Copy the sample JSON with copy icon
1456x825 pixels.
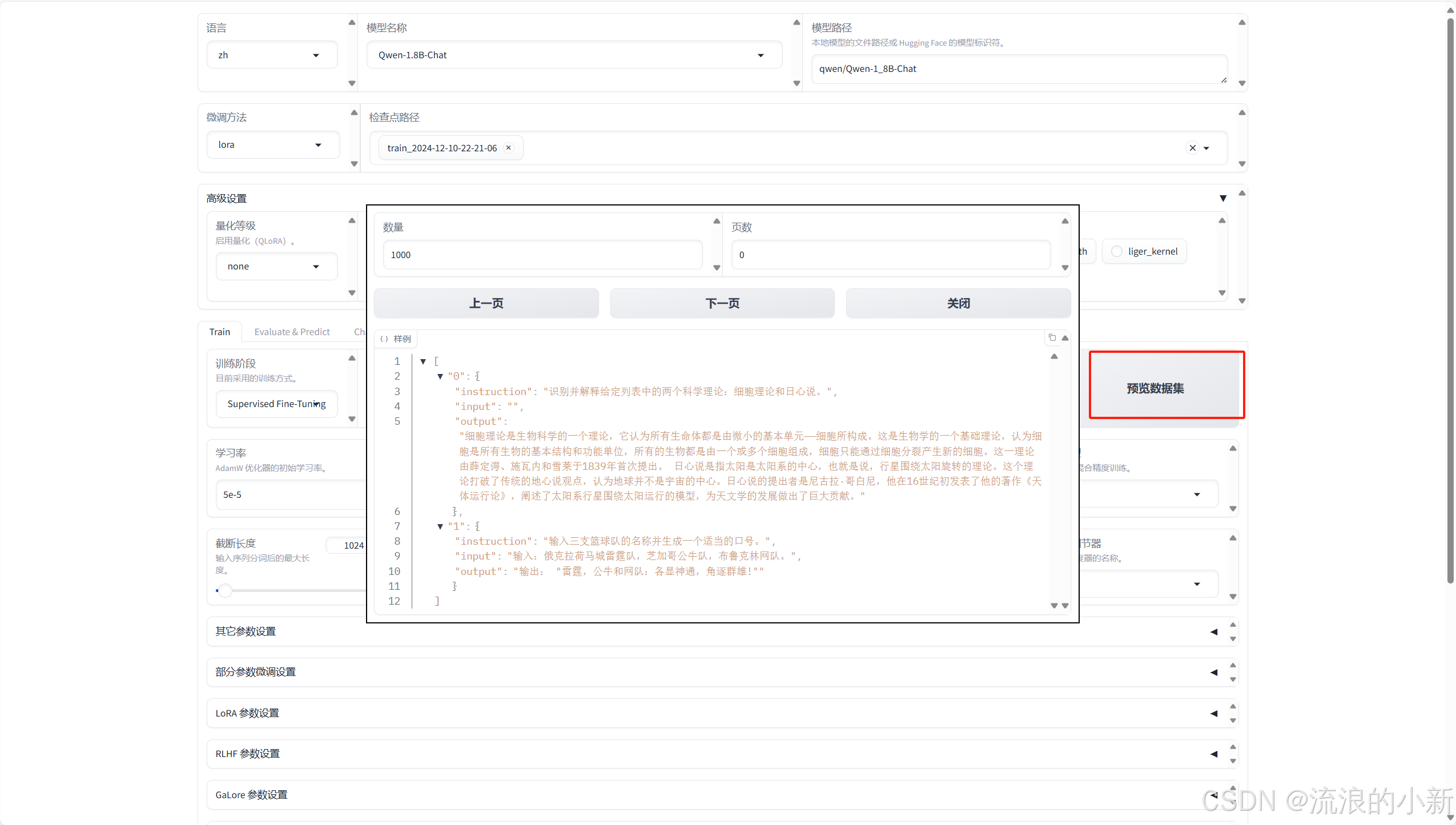tap(1052, 337)
